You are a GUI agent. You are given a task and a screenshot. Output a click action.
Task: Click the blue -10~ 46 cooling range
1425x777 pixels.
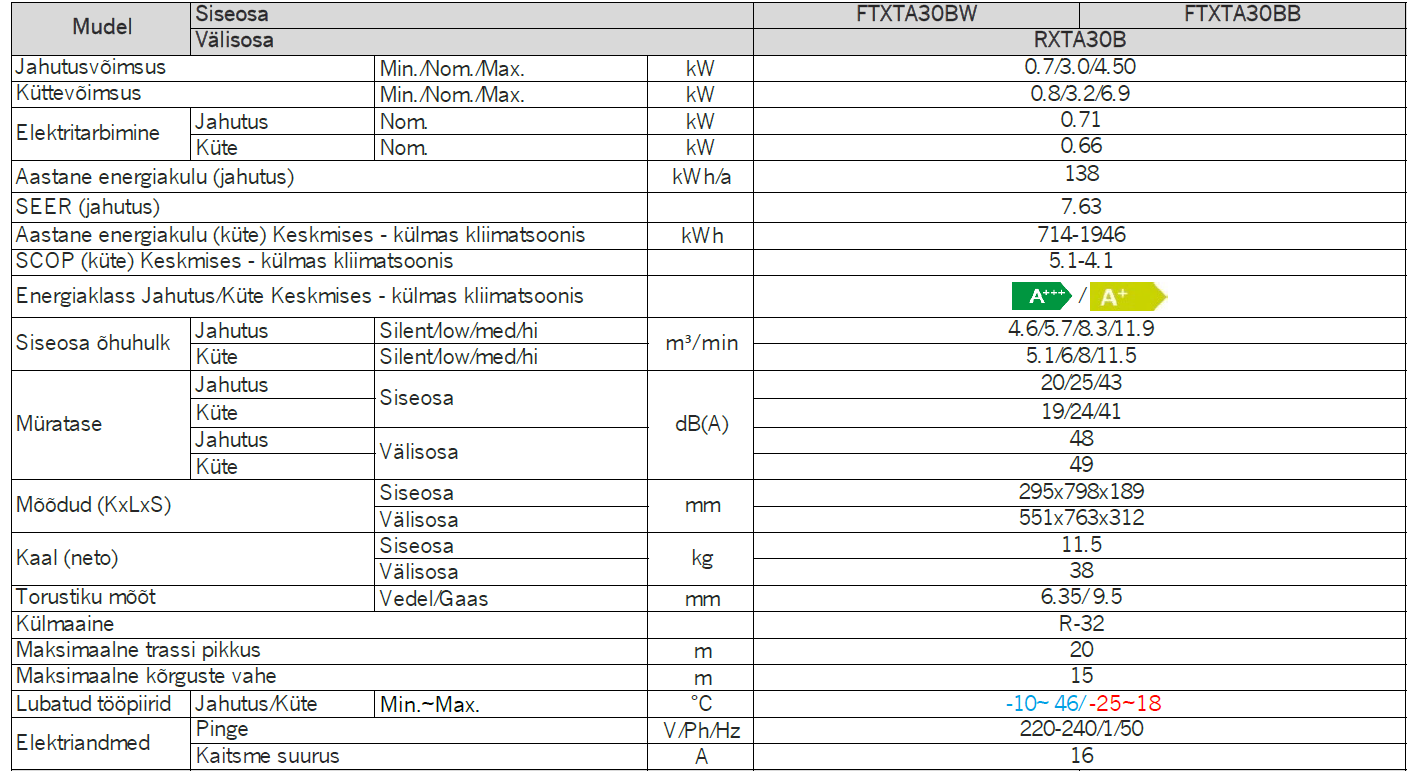[x=1043, y=703]
